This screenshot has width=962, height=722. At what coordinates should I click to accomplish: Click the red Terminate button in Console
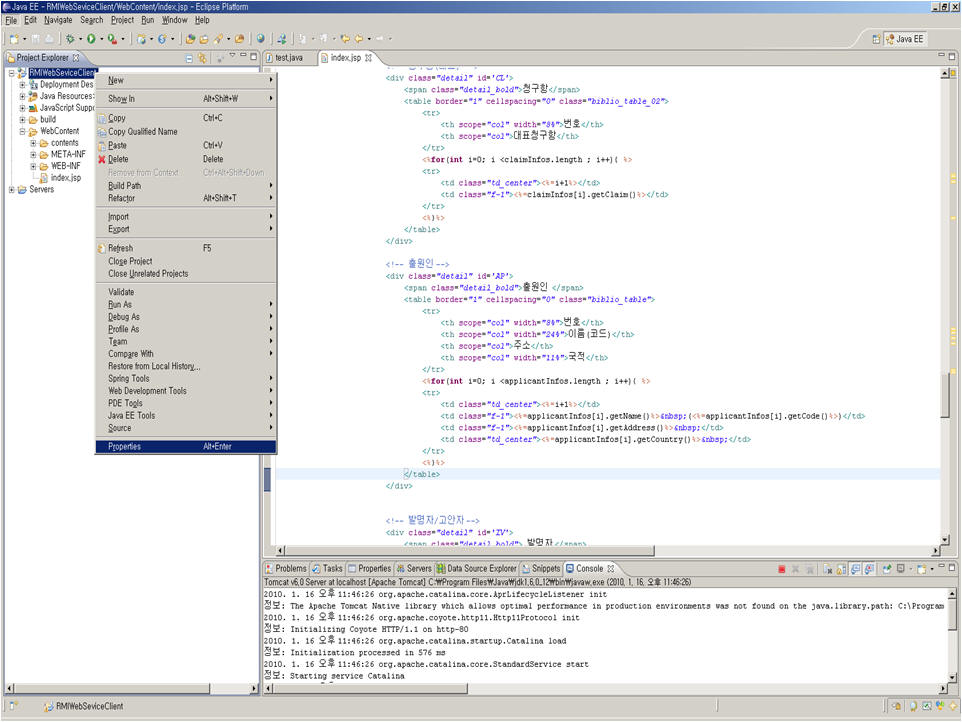781,569
